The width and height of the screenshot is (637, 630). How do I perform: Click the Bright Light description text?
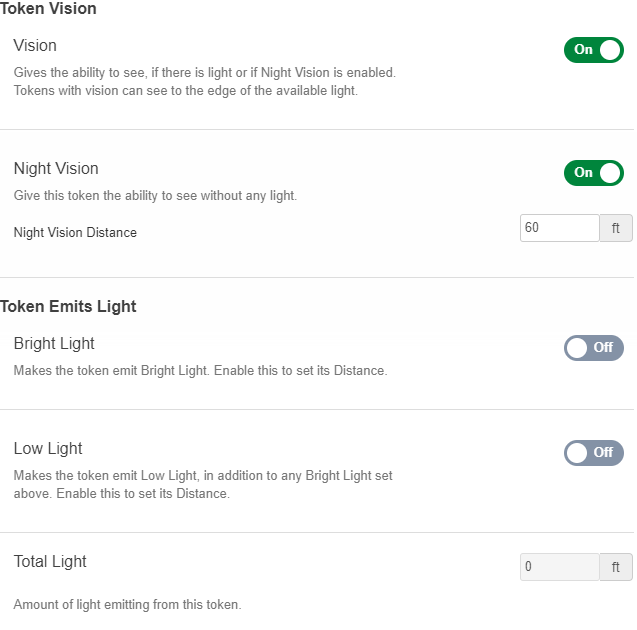tap(200, 370)
